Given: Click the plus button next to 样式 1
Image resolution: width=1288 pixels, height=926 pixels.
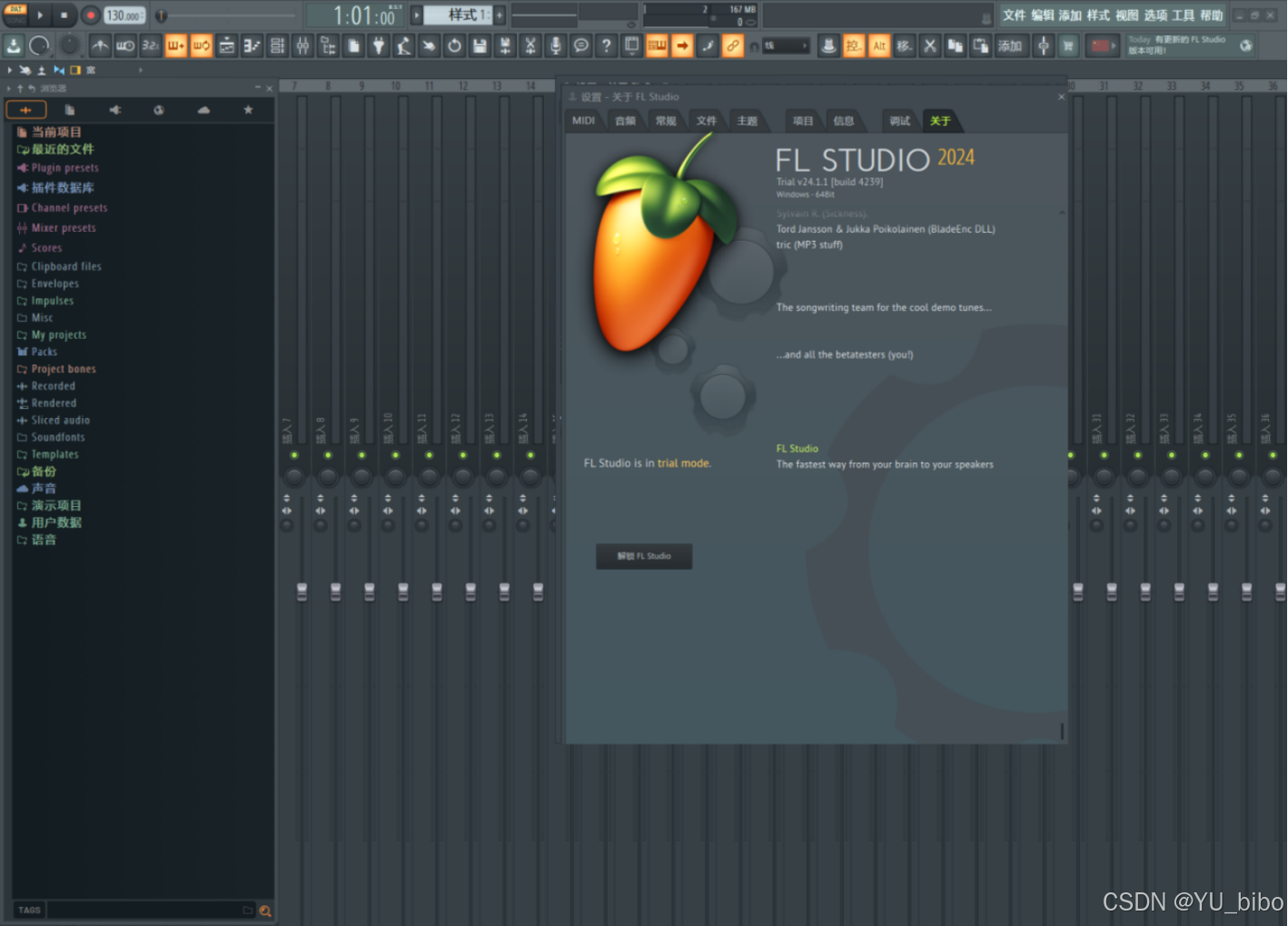Looking at the screenshot, I should [500, 15].
